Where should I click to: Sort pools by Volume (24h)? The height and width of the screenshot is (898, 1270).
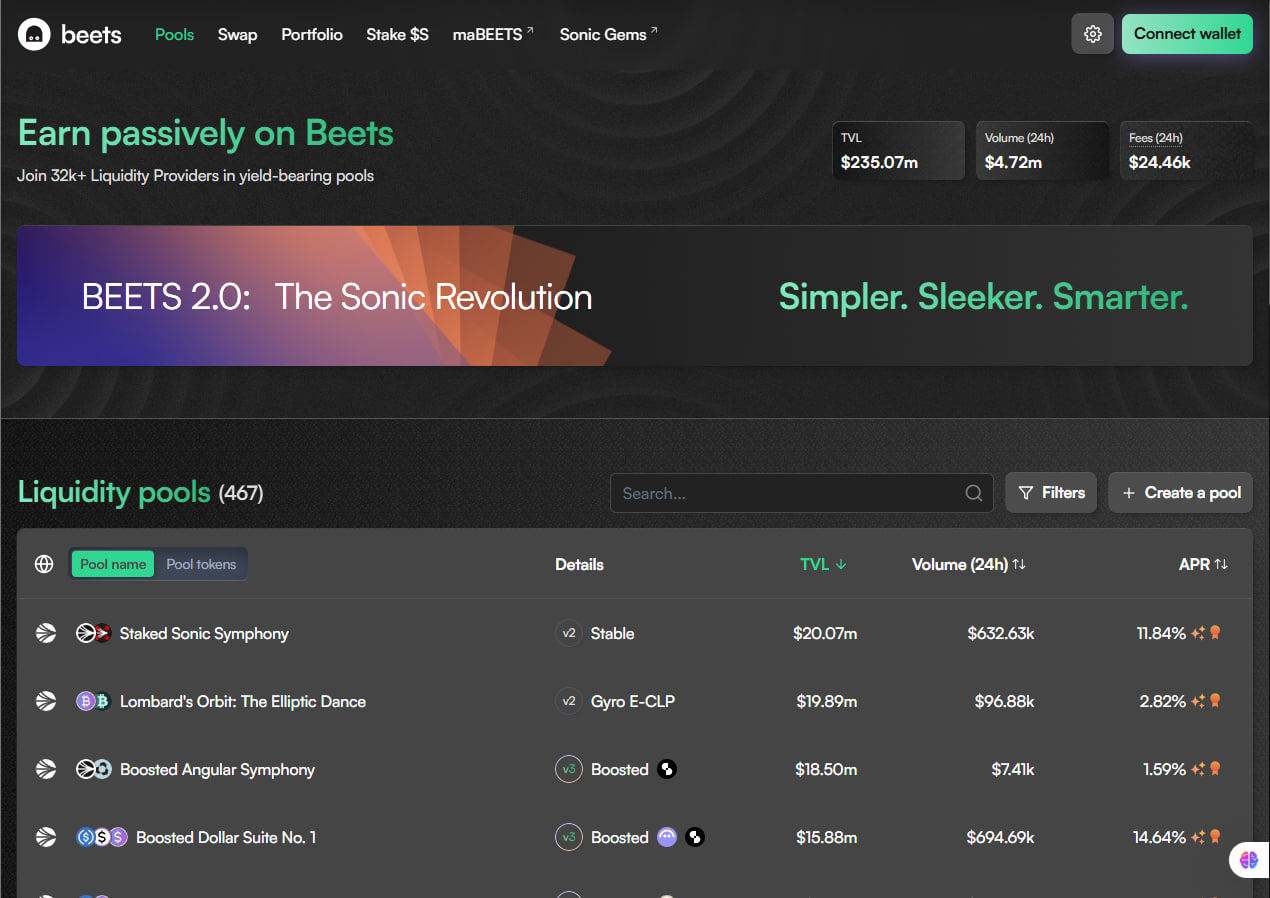point(968,564)
